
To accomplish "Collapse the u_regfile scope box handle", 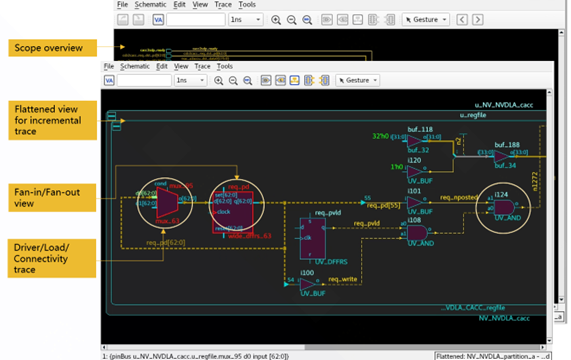I will 117,126.
